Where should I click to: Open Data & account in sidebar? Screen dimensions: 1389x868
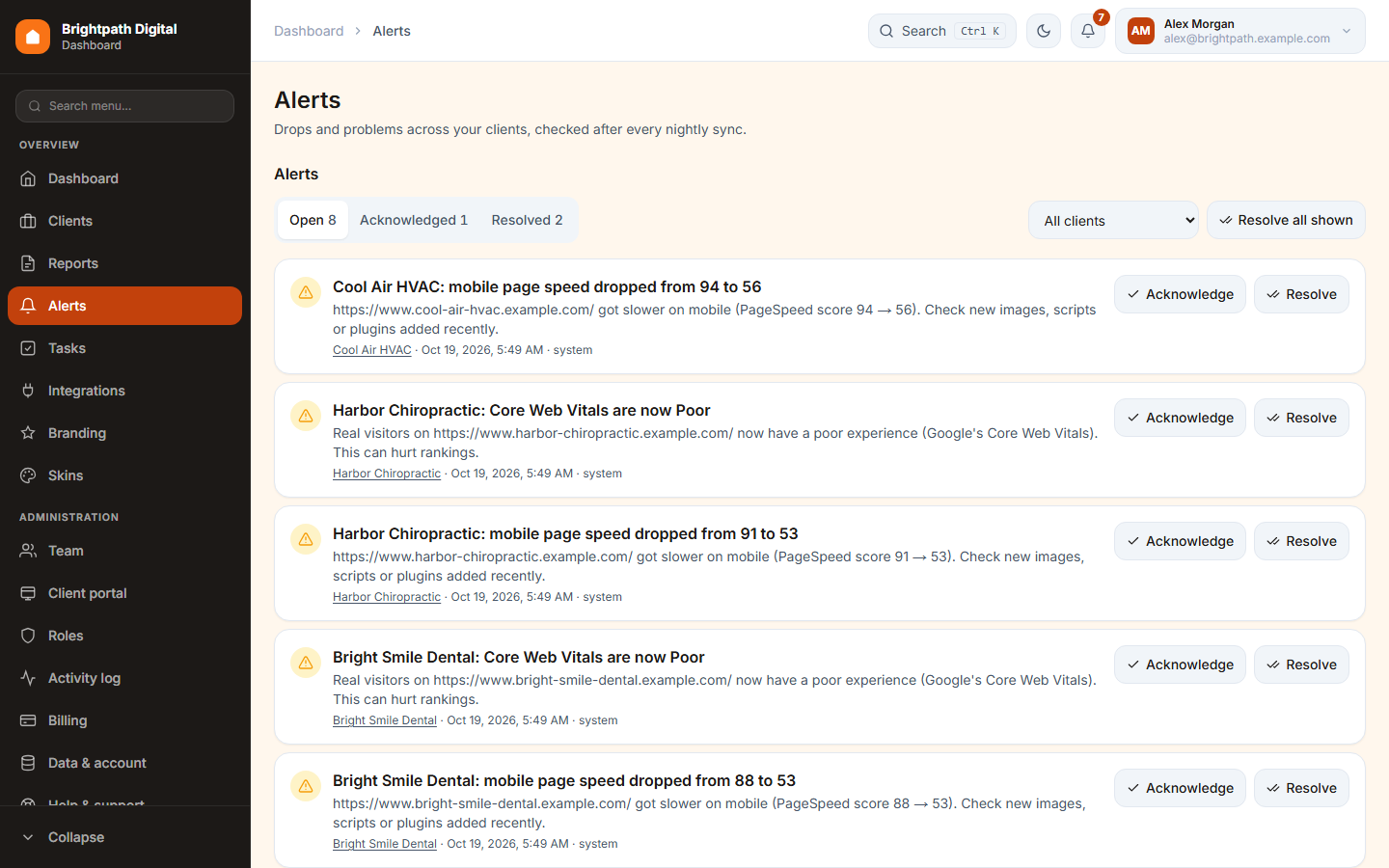[x=125, y=763]
